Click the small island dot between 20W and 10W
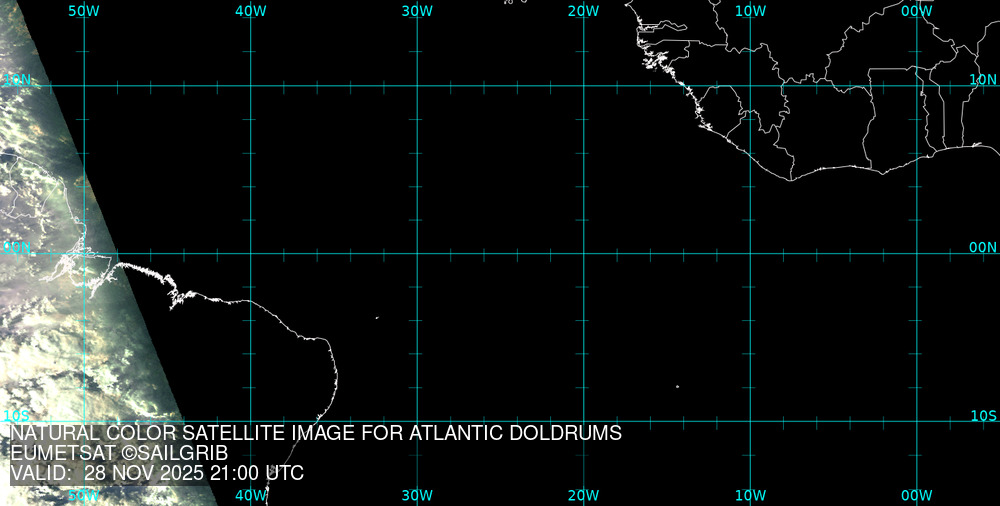This screenshot has height=506, width=1000. click(x=677, y=386)
